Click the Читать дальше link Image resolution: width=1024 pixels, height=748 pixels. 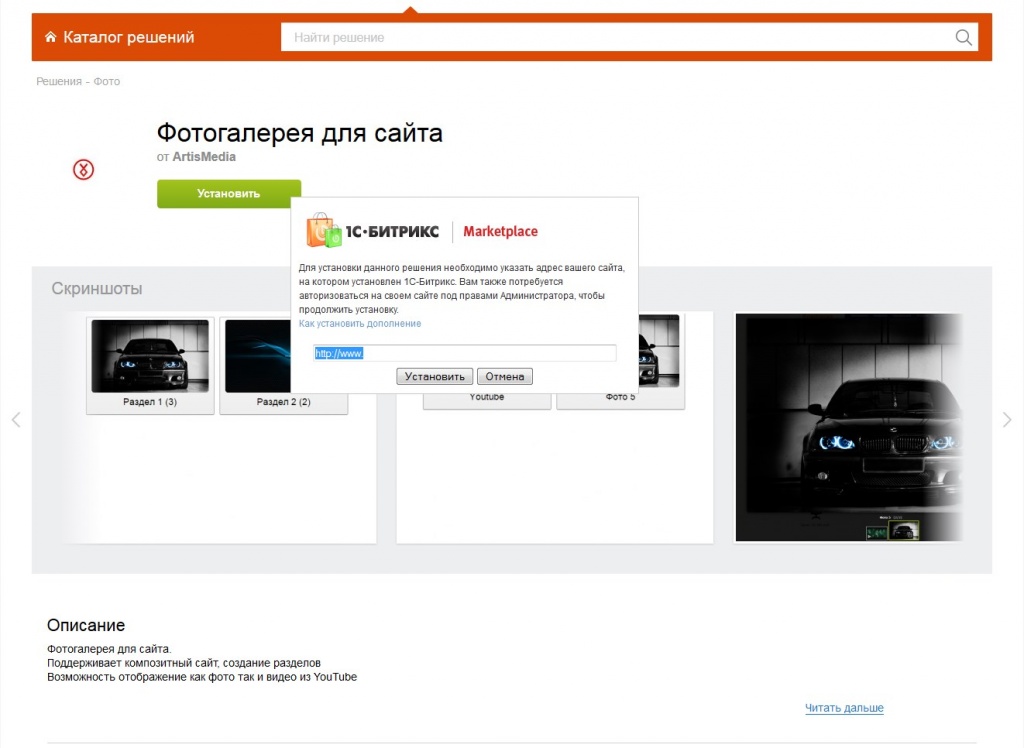click(844, 707)
